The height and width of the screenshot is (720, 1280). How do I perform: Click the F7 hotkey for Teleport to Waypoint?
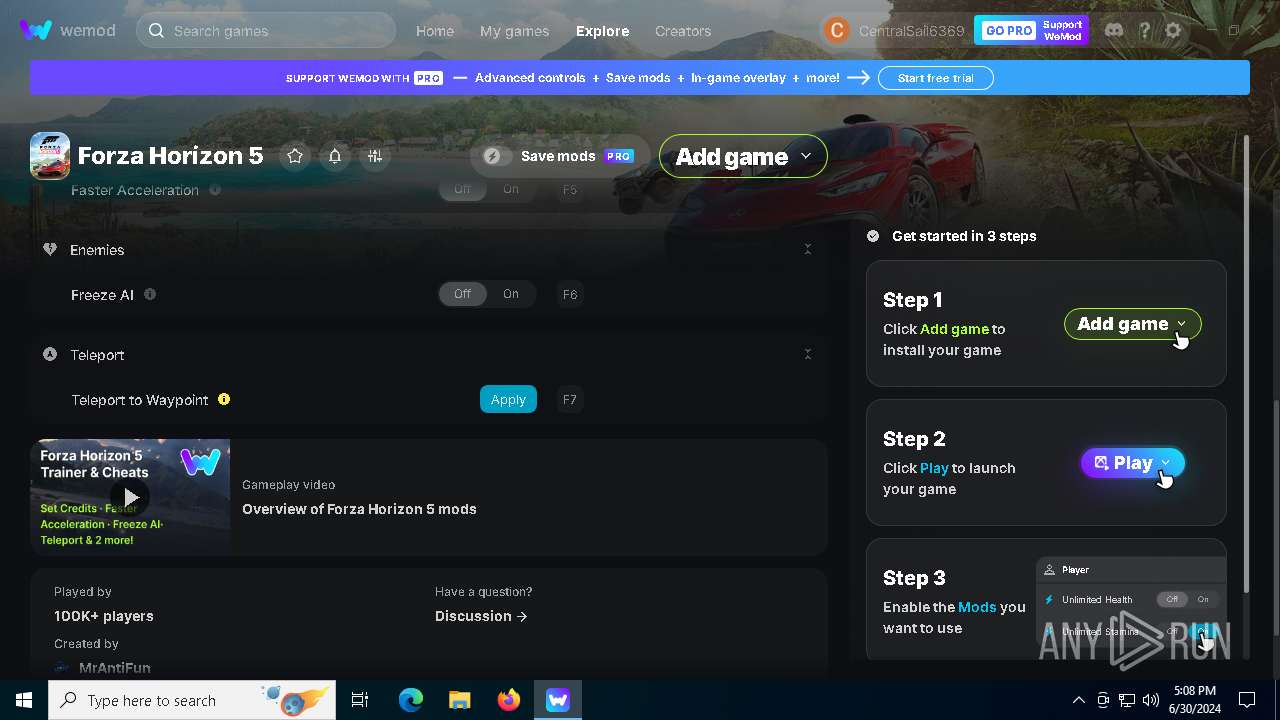(x=570, y=399)
